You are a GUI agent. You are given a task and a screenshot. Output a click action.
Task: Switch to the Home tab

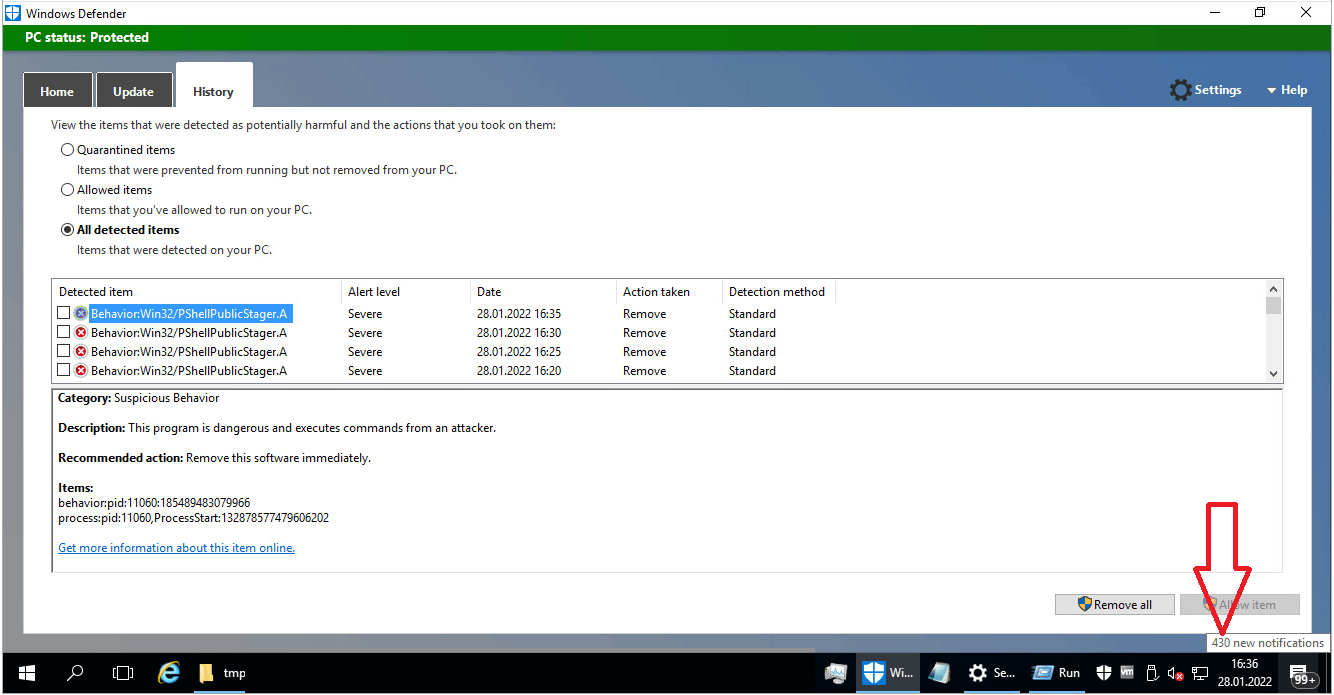click(57, 91)
